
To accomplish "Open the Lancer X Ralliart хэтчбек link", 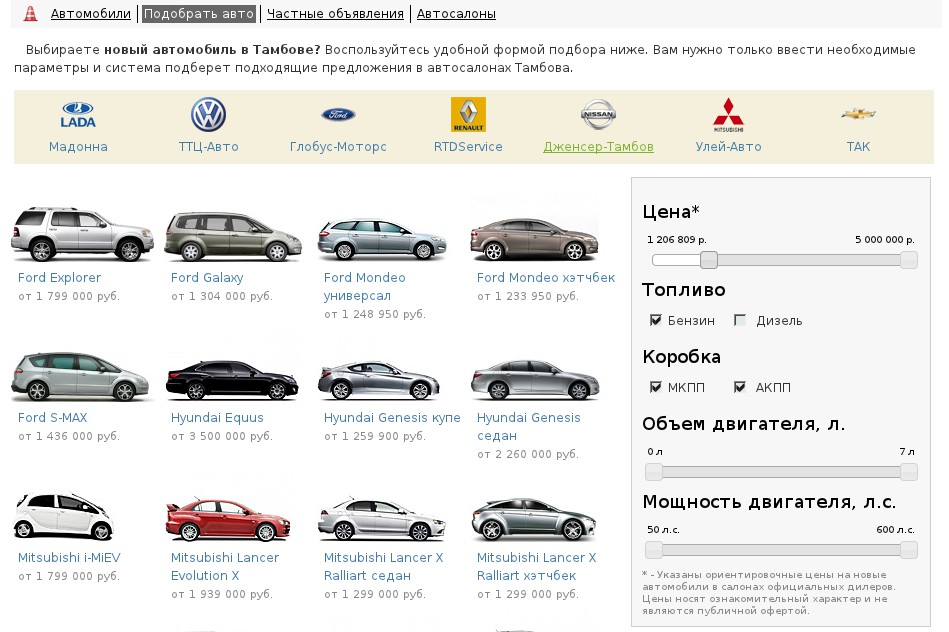I will (537, 566).
